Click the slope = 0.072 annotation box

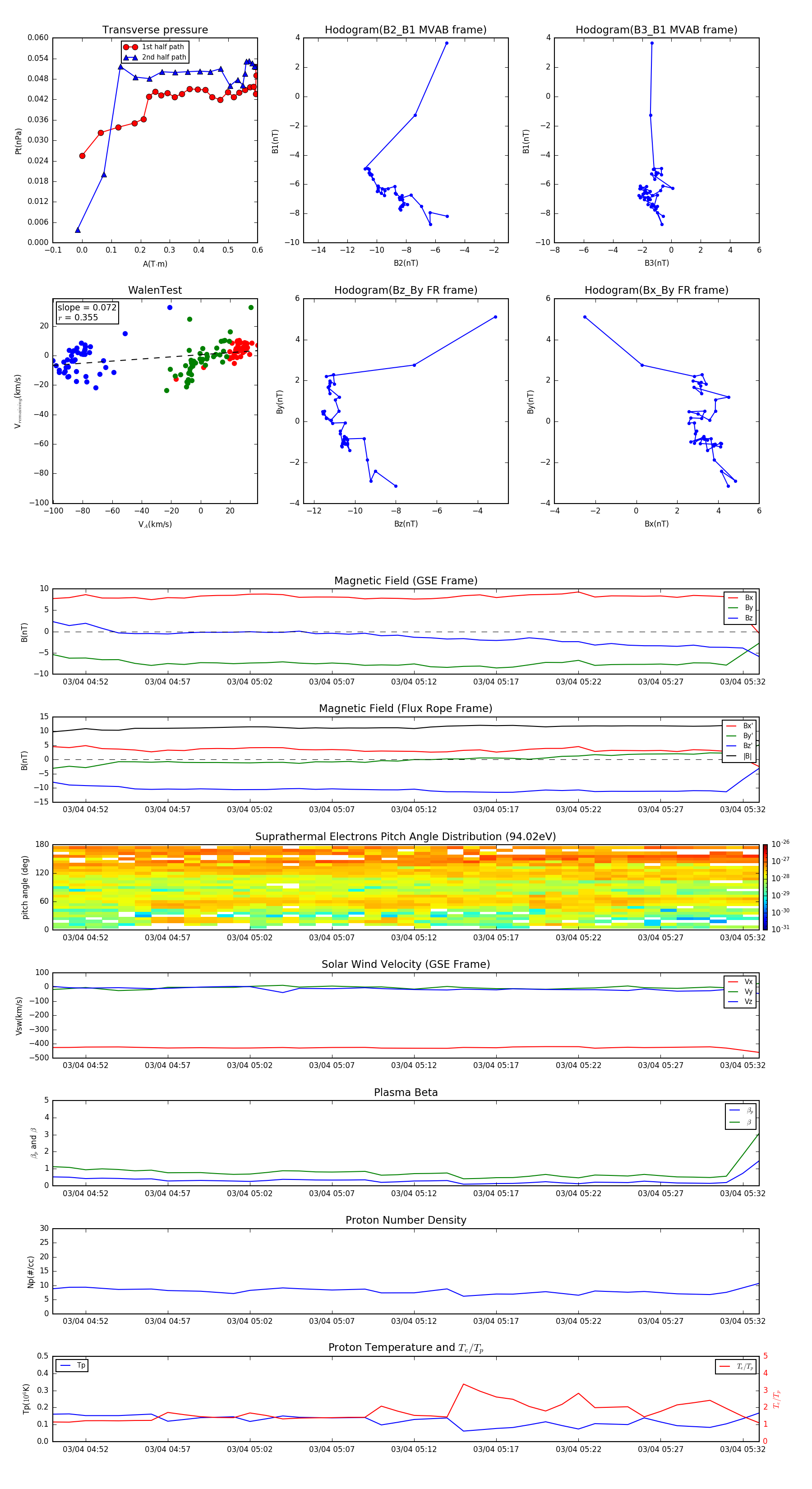87,312
